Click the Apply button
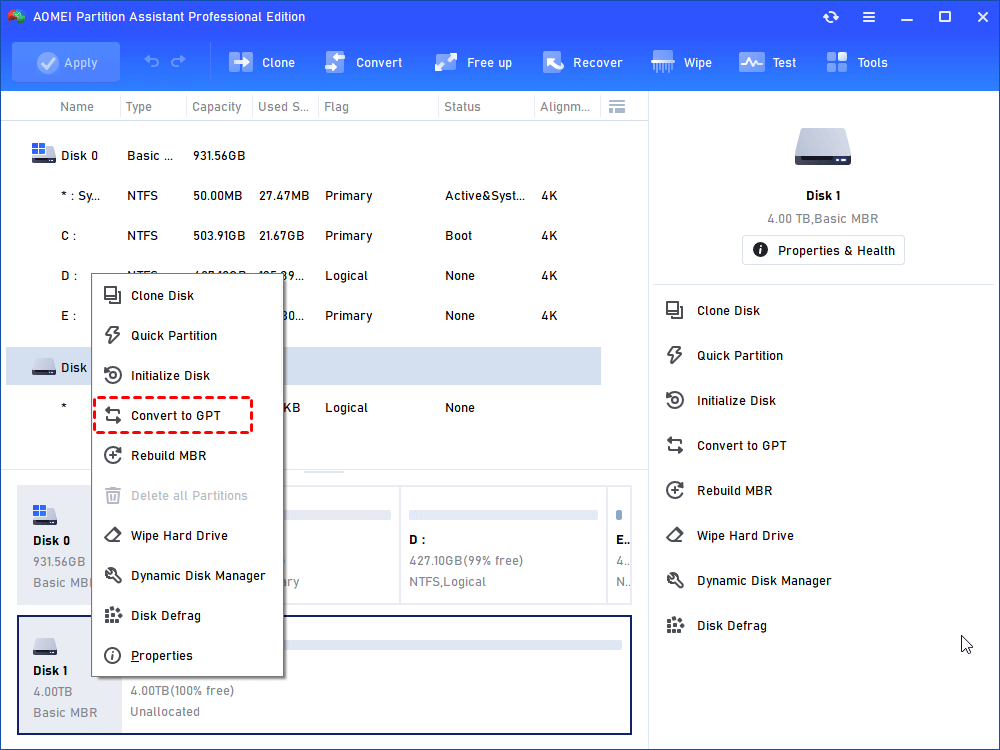The image size is (1000, 750). coord(66,62)
